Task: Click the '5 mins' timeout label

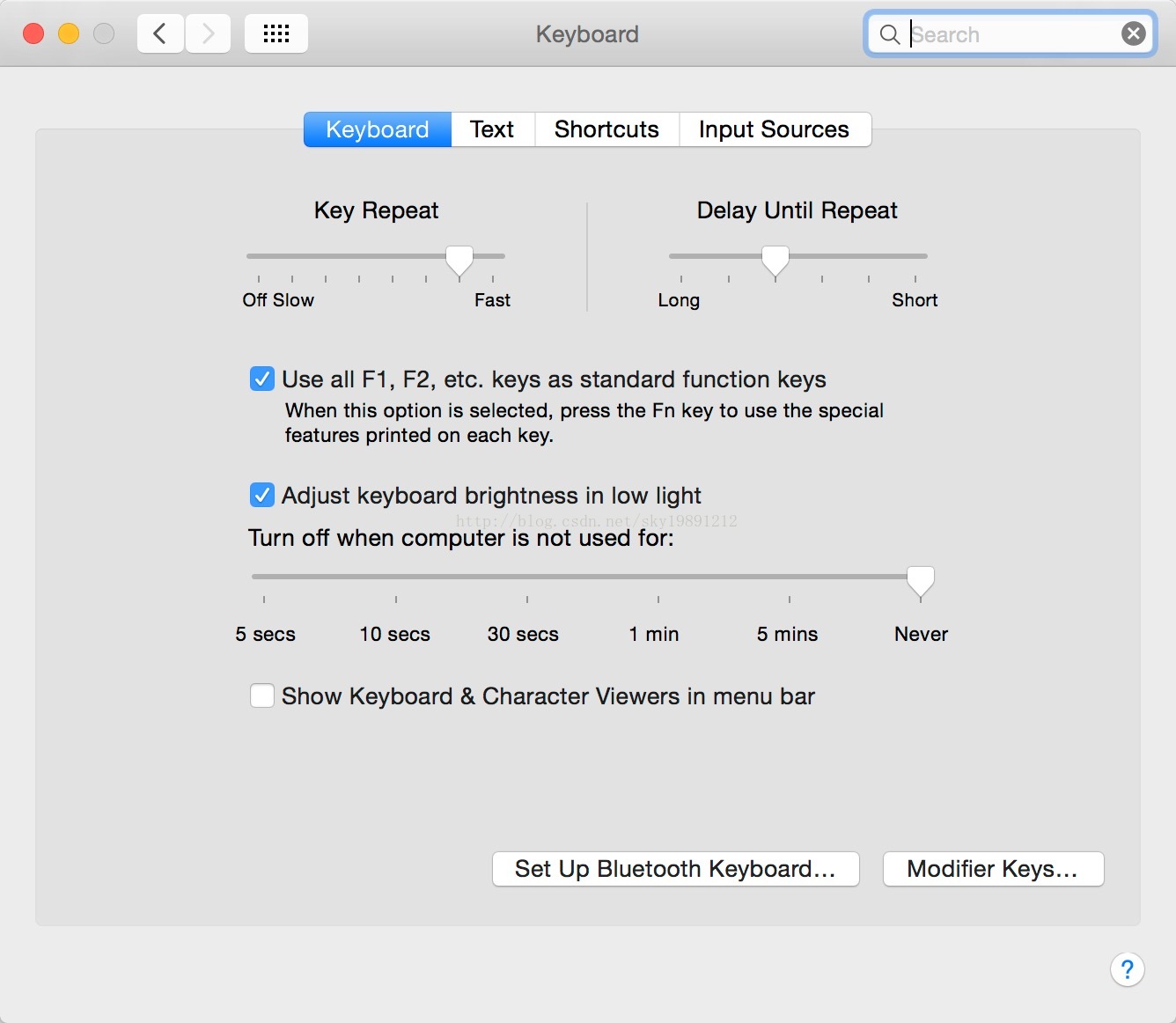Action: click(x=788, y=634)
